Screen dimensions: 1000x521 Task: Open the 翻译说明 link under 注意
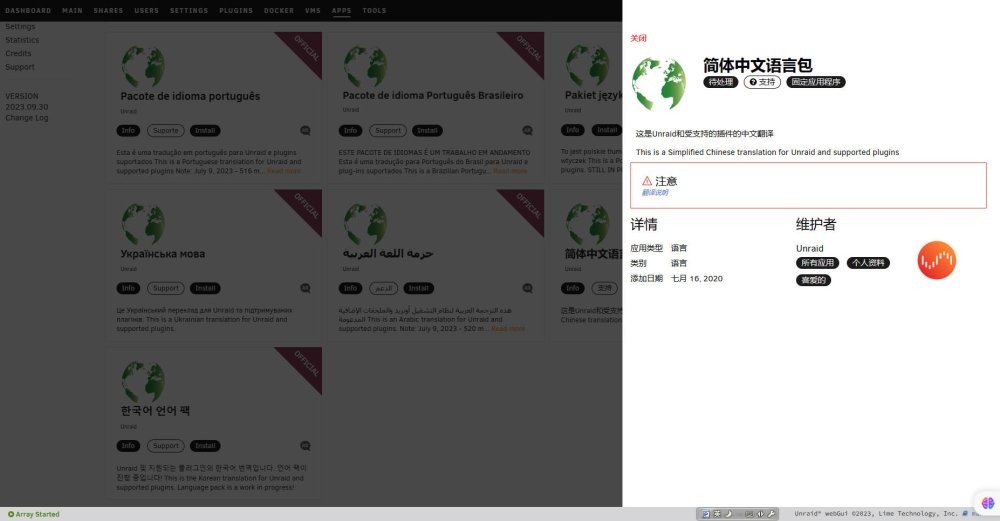click(655, 193)
